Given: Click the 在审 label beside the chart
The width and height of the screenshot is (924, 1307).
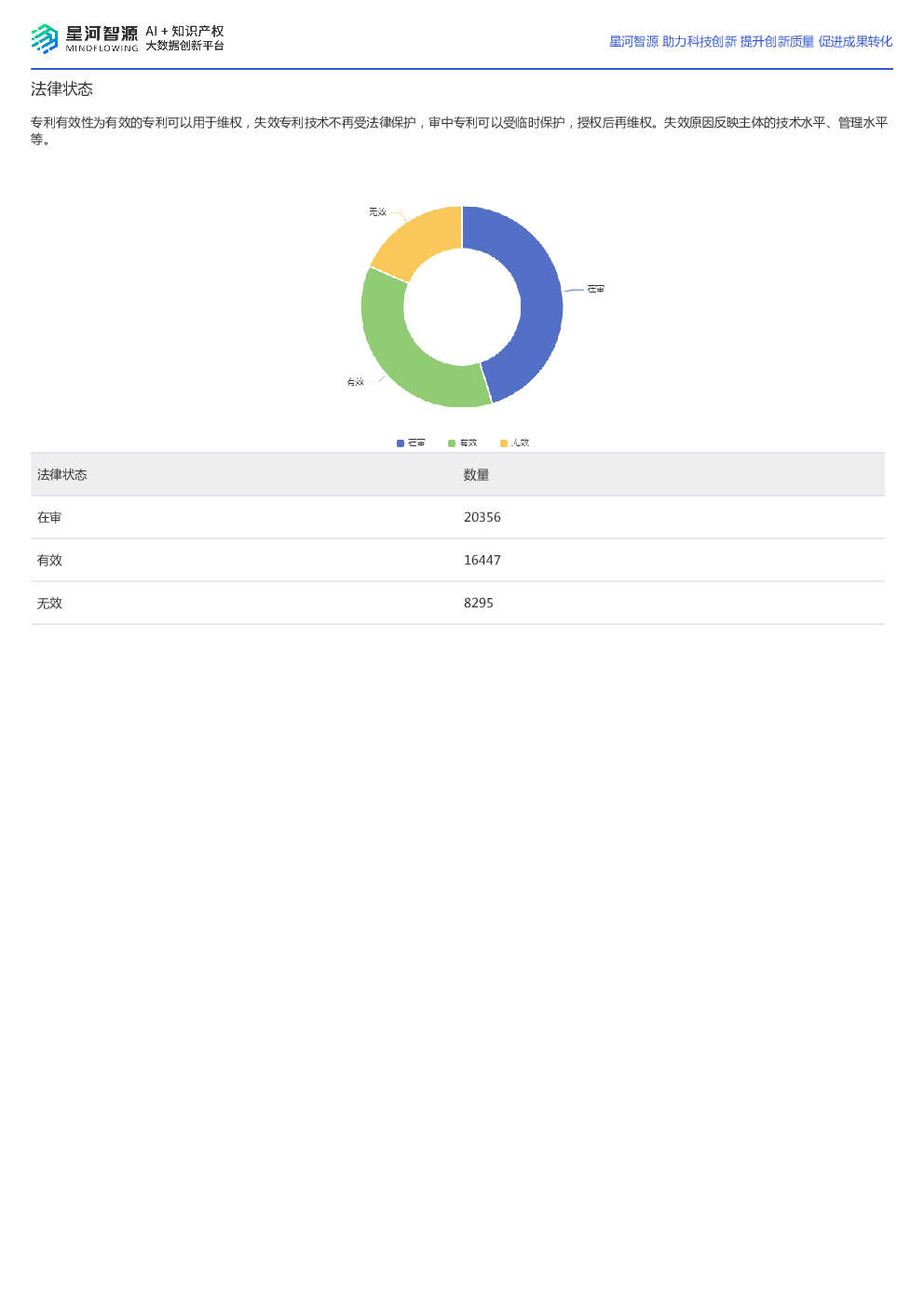Looking at the screenshot, I should click(x=596, y=290).
